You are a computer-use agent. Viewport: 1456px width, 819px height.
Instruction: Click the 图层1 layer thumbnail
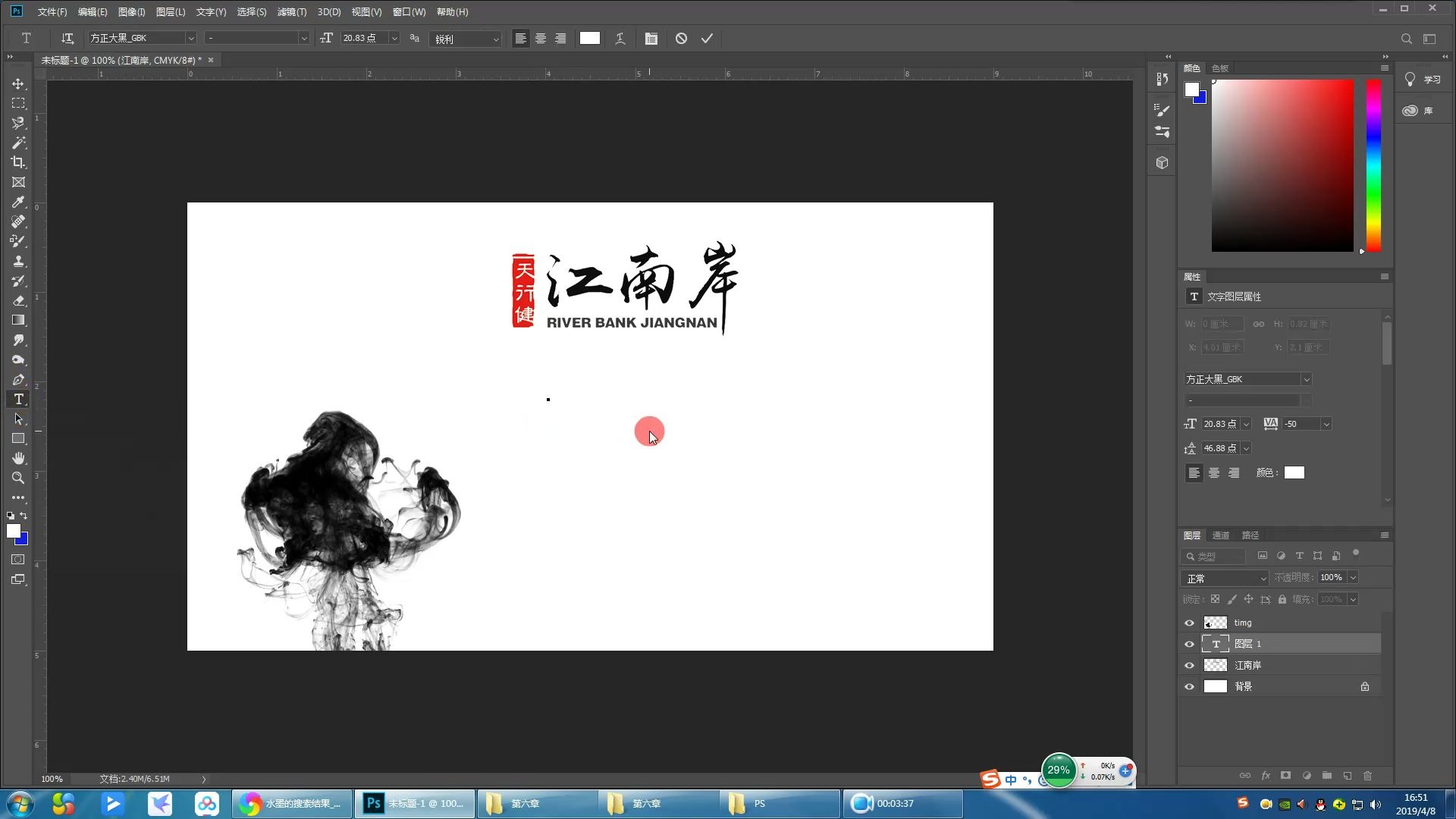tap(1215, 643)
